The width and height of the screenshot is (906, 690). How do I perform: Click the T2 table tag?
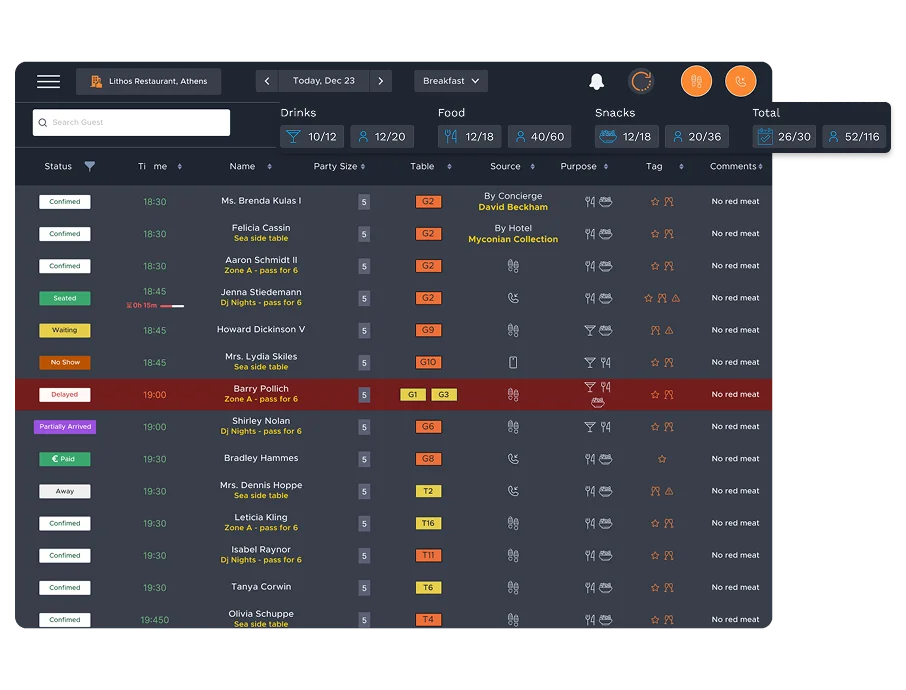point(428,491)
